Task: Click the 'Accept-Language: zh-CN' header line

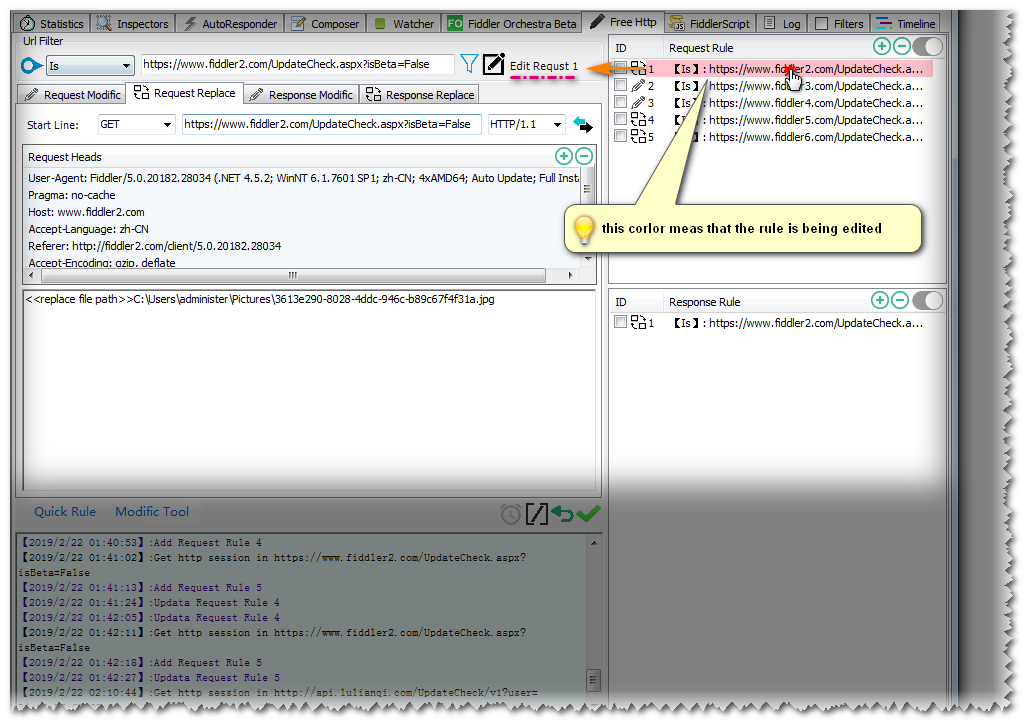Action: [88, 229]
